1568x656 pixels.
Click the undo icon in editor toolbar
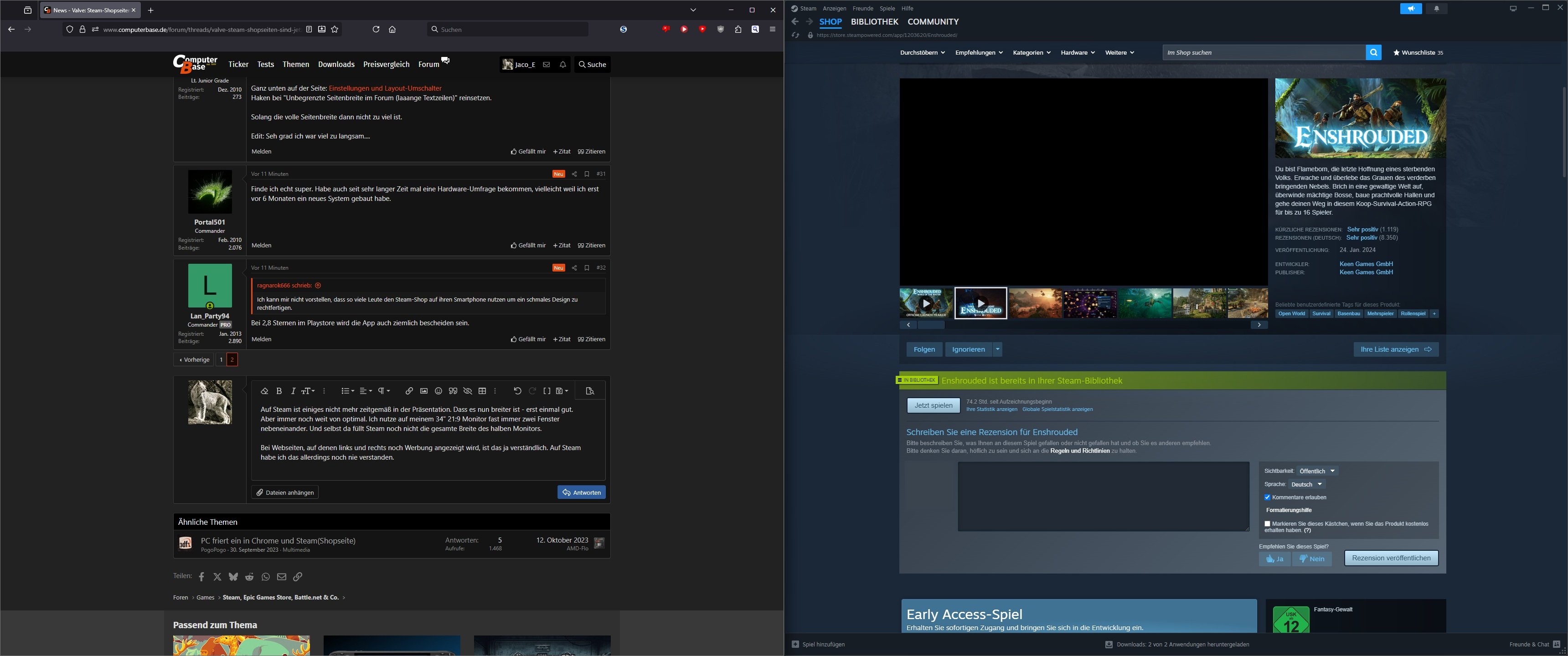(517, 391)
